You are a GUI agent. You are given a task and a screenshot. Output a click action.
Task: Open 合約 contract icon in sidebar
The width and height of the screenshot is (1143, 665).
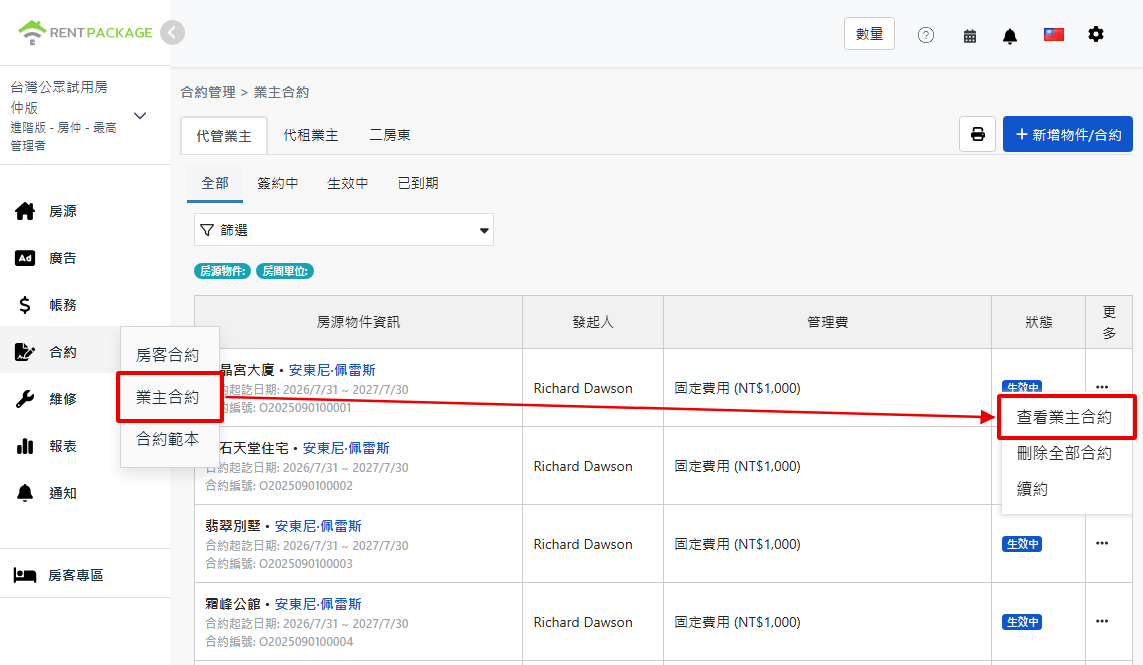(x=25, y=352)
